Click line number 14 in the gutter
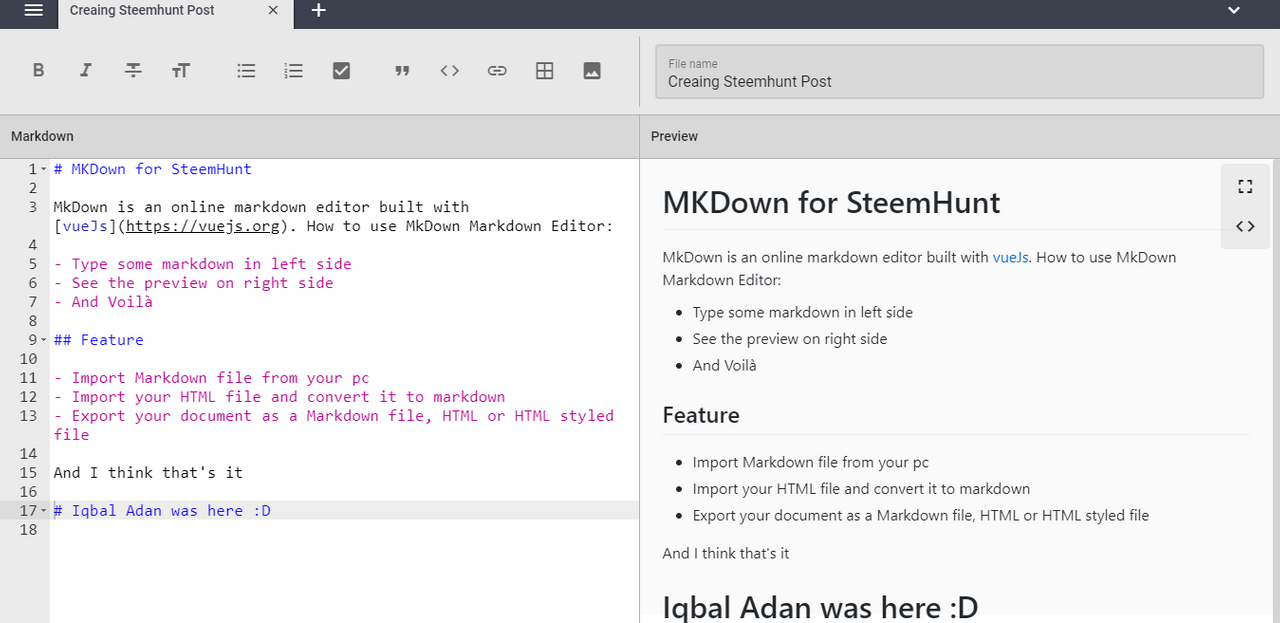The width and height of the screenshot is (1280, 623). pos(28,454)
